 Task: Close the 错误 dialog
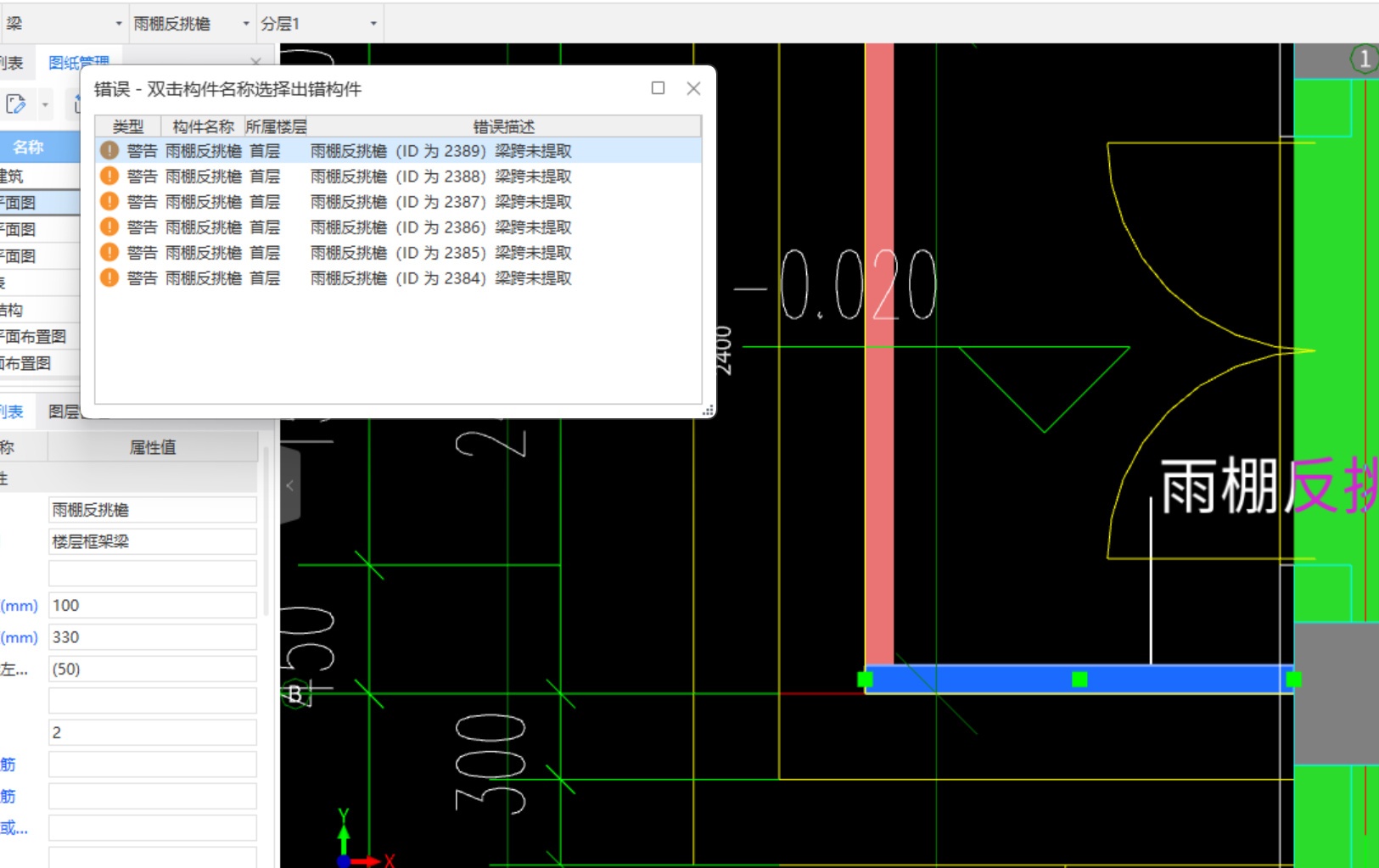tap(693, 88)
